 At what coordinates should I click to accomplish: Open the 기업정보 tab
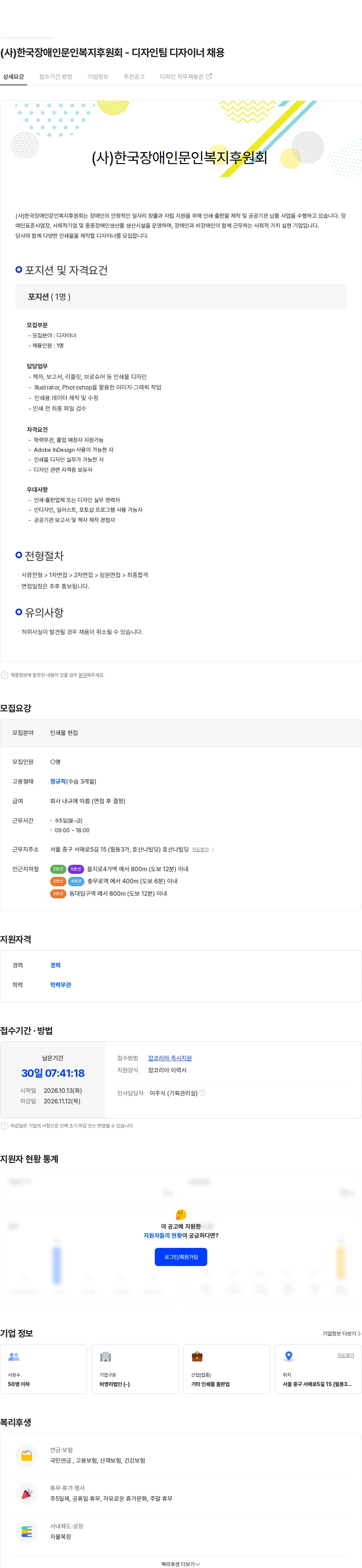pyautogui.click(x=97, y=77)
